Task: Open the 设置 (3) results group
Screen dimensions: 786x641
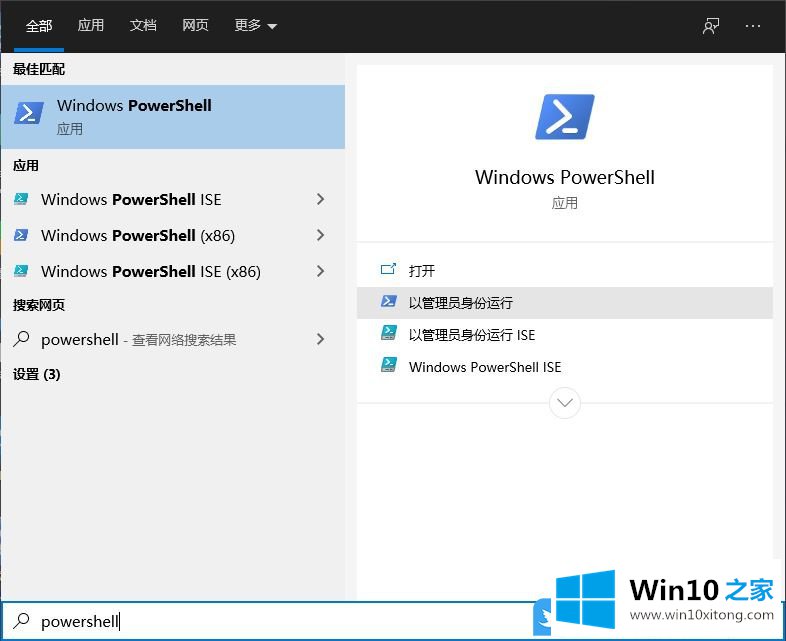Action: pyautogui.click(x=37, y=374)
